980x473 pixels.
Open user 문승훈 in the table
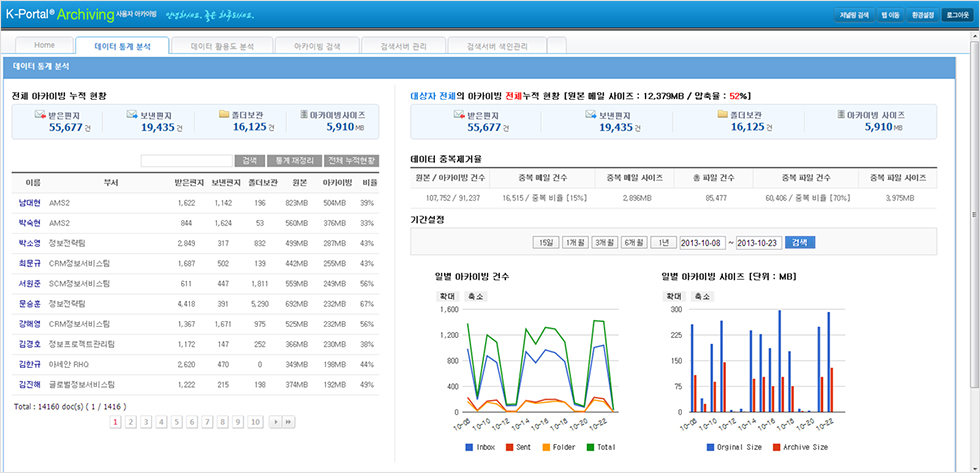coord(29,304)
